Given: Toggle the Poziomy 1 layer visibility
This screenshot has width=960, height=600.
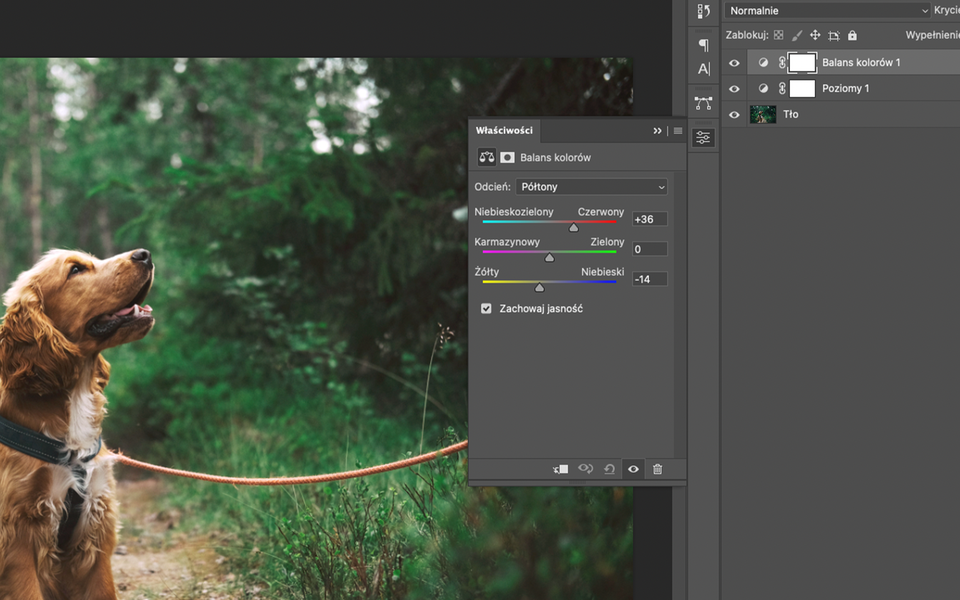Looking at the screenshot, I should (735, 89).
